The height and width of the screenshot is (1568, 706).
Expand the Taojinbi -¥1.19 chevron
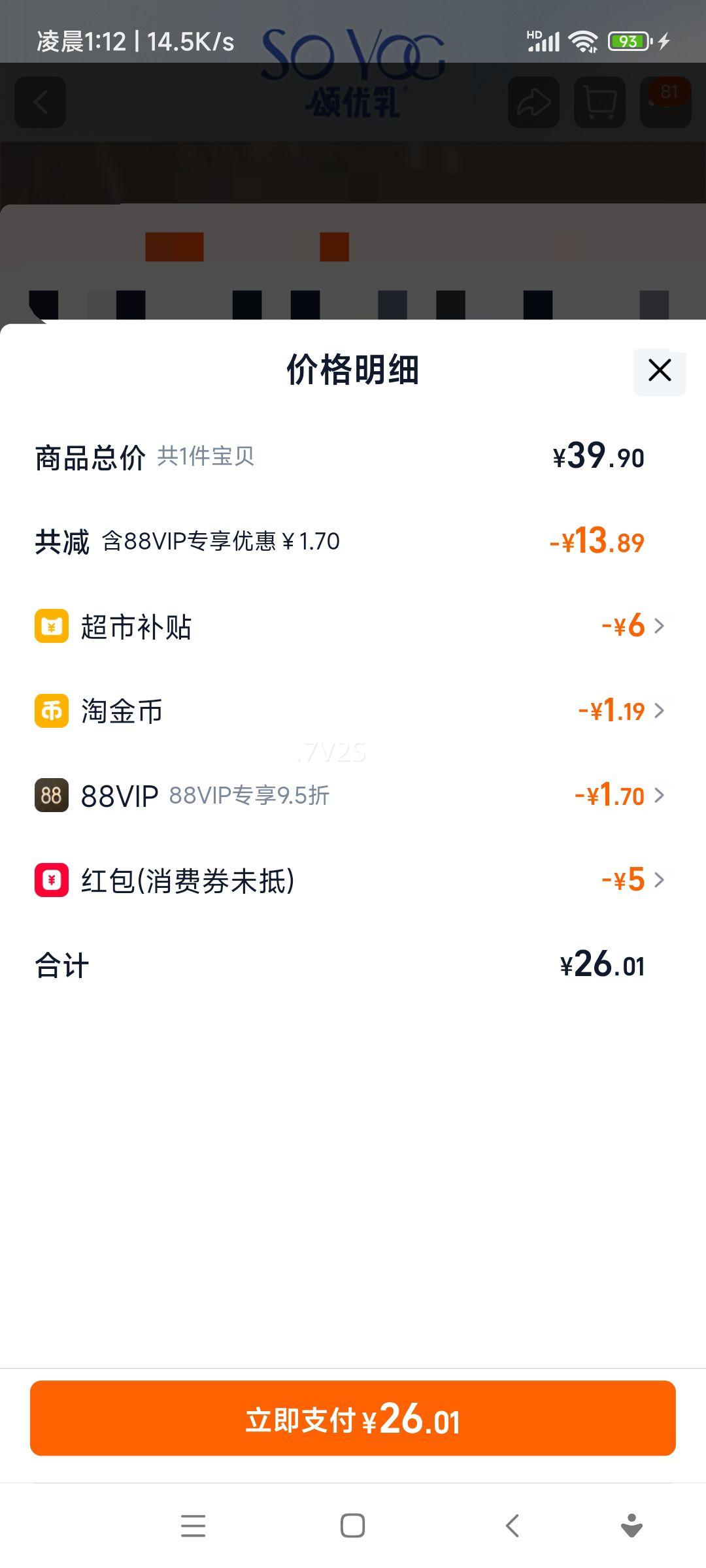click(659, 711)
